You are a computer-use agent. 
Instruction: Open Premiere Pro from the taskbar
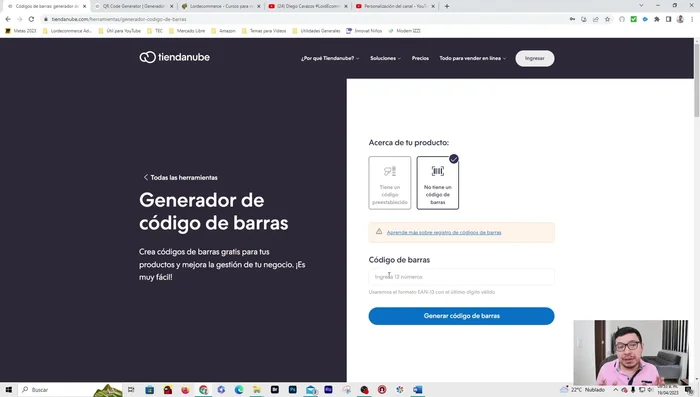tap(328, 389)
